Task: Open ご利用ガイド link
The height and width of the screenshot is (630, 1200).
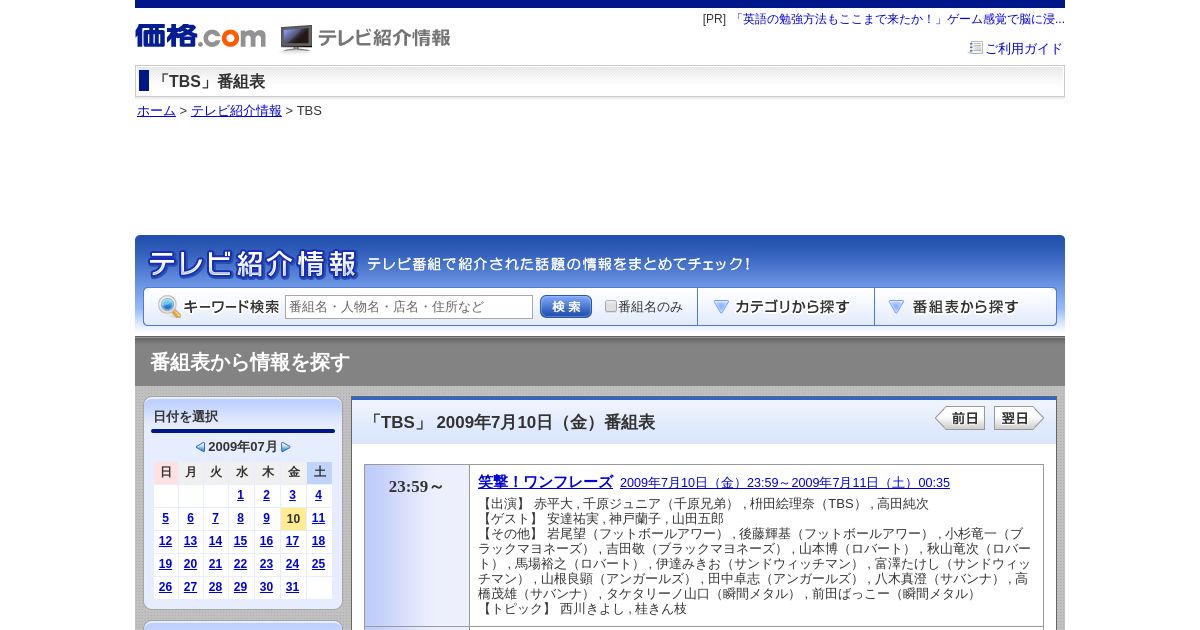Action: pyautogui.click(x=1024, y=49)
